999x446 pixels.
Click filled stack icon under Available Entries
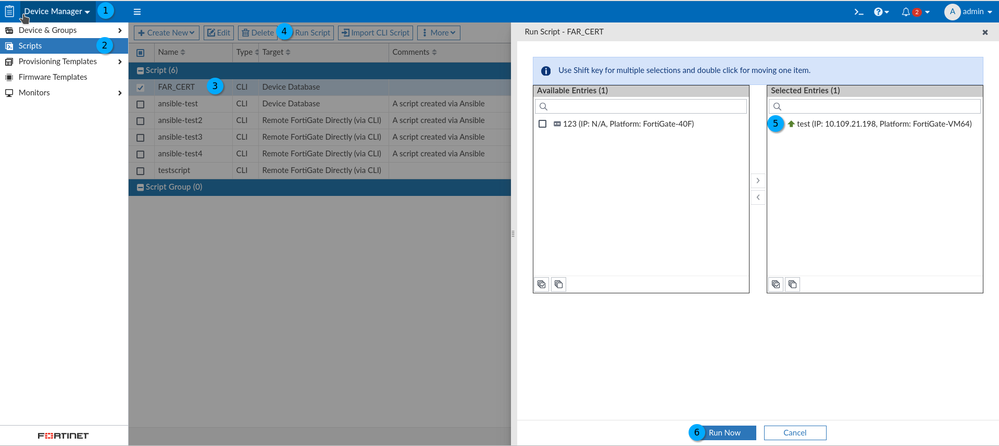click(542, 284)
